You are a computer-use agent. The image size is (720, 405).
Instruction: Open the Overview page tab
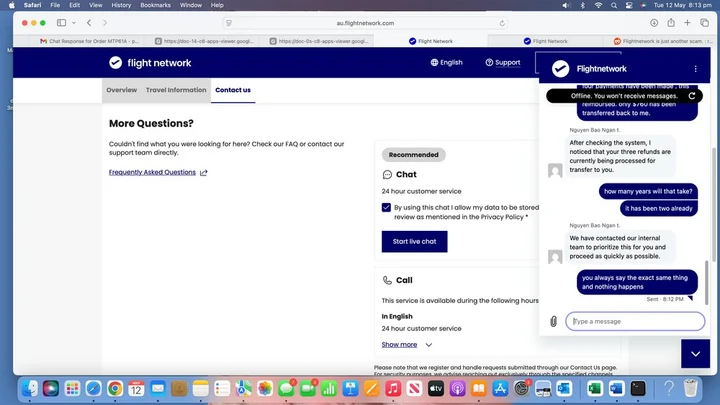click(122, 90)
